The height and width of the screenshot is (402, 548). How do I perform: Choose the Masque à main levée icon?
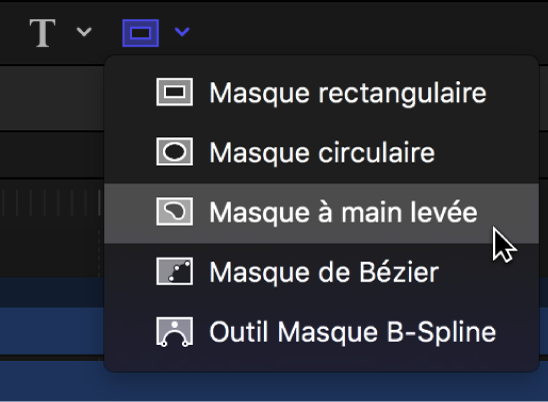(174, 211)
